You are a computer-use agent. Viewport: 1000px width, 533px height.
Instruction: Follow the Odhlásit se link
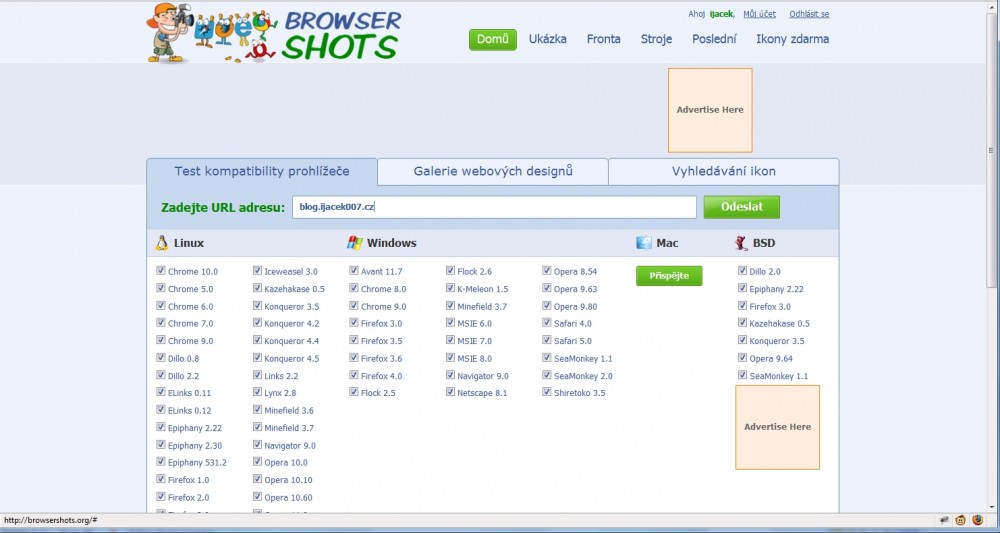point(808,14)
